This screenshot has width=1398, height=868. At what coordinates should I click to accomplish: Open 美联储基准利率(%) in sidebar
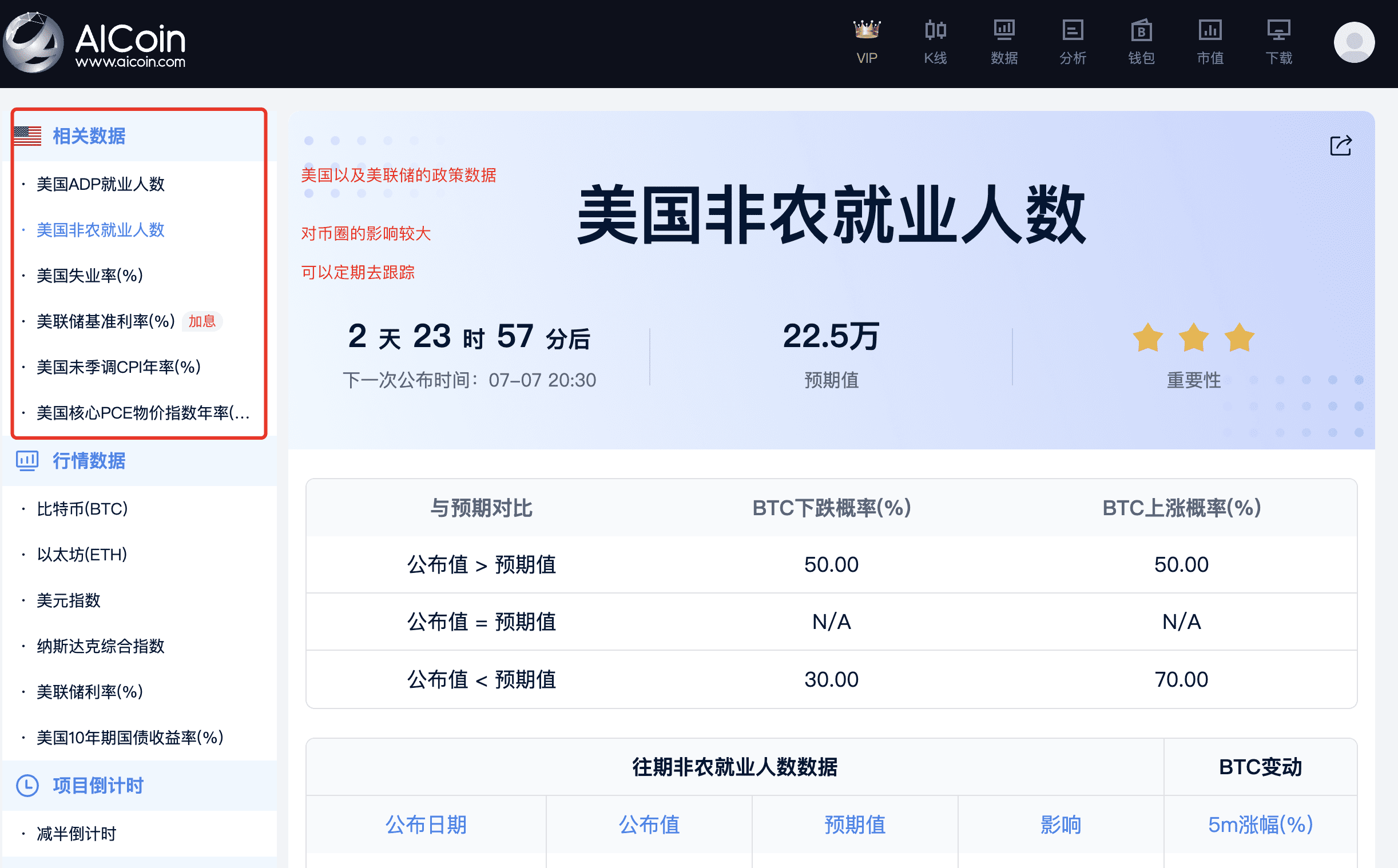(106, 321)
